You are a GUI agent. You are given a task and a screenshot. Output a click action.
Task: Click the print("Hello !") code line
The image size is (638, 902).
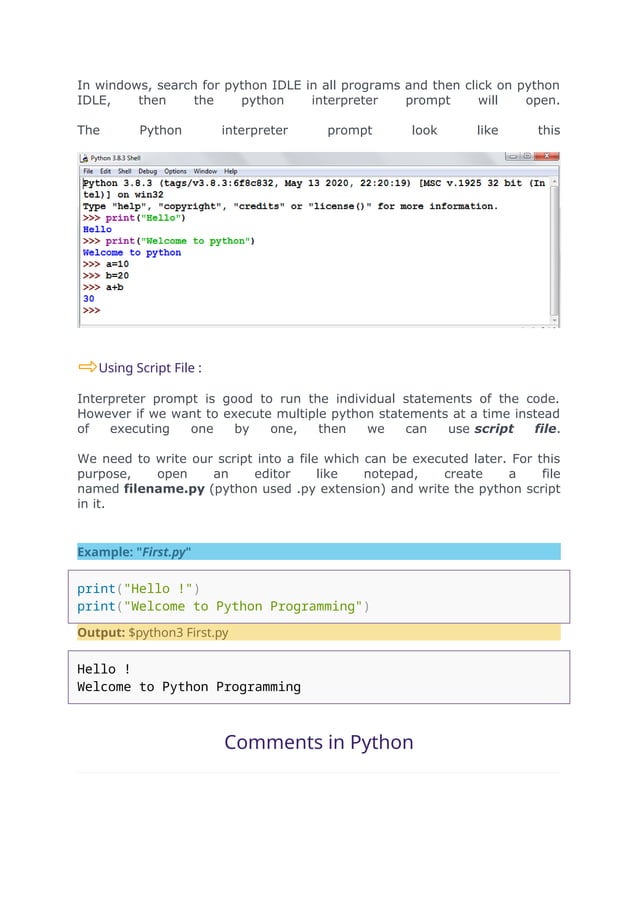coord(138,588)
